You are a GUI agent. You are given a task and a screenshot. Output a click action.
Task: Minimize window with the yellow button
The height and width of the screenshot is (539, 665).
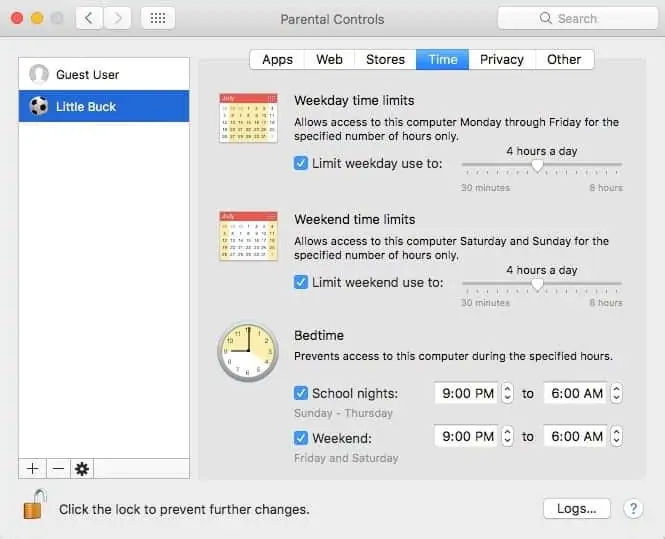tap(37, 18)
